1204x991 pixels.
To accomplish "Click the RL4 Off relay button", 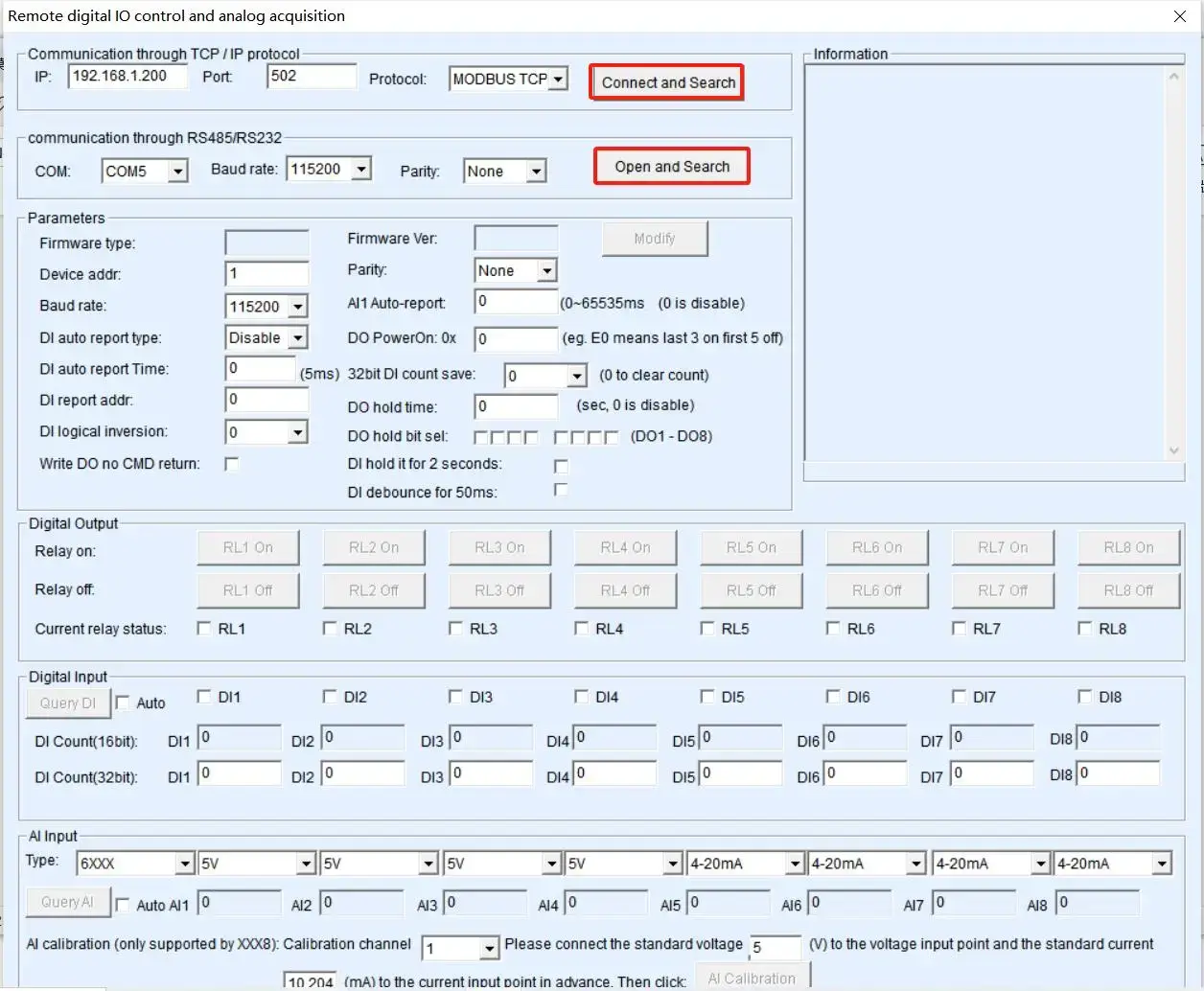I will click(x=625, y=590).
